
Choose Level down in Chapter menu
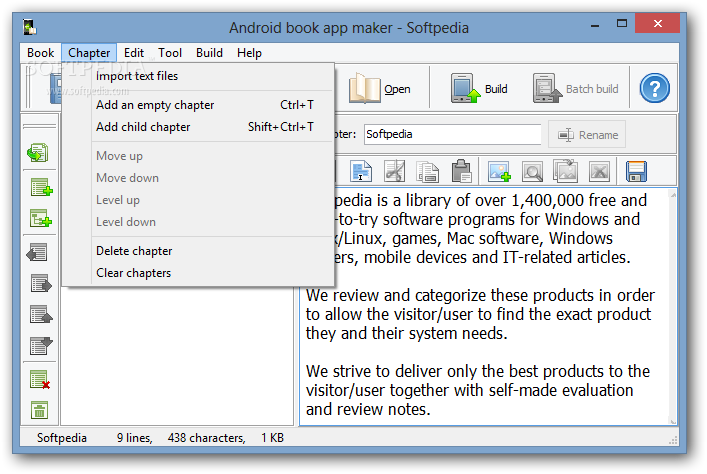click(198, 222)
